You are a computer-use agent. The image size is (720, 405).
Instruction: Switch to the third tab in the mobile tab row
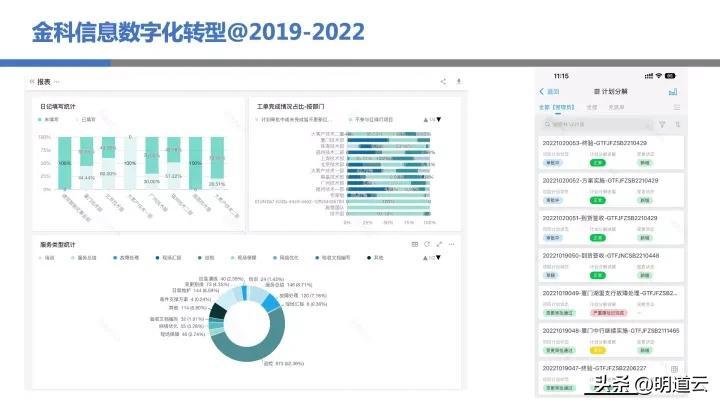(616, 106)
